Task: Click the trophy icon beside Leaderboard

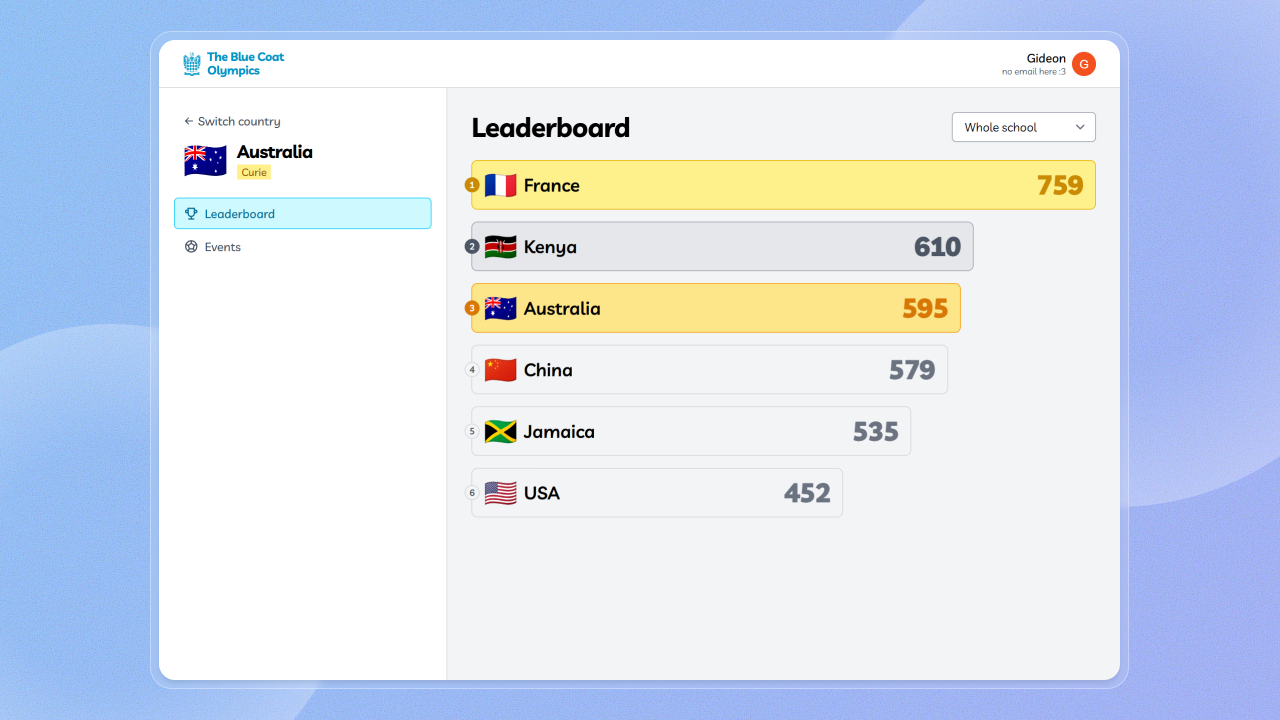Action: pyautogui.click(x=191, y=214)
